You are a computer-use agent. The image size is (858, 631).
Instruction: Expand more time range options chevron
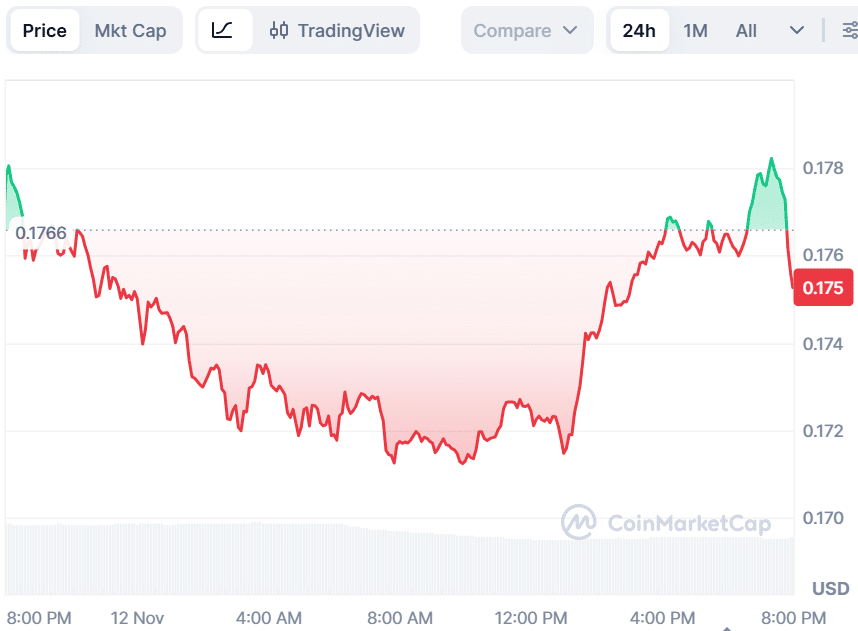[x=797, y=31]
